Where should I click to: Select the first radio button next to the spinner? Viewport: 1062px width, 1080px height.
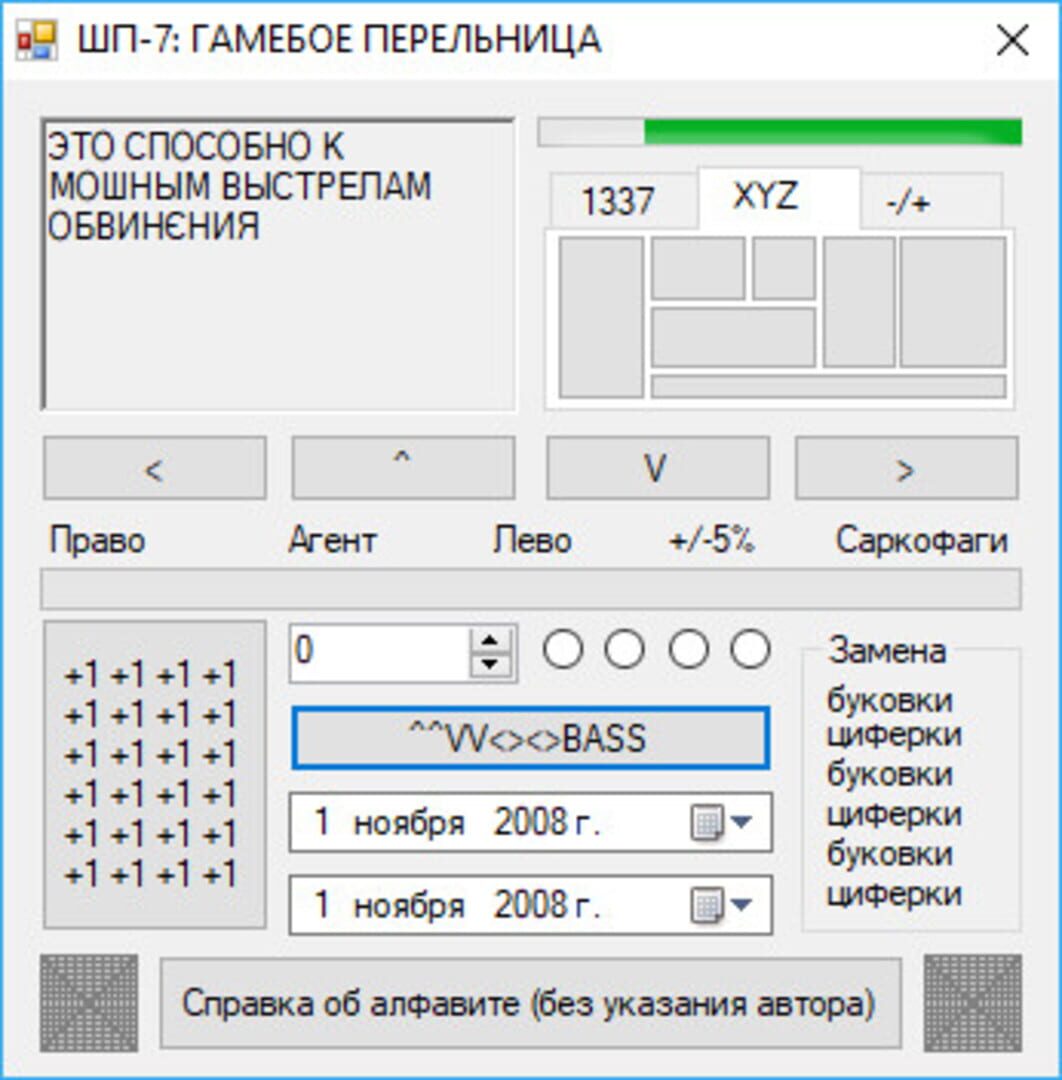coord(564,648)
